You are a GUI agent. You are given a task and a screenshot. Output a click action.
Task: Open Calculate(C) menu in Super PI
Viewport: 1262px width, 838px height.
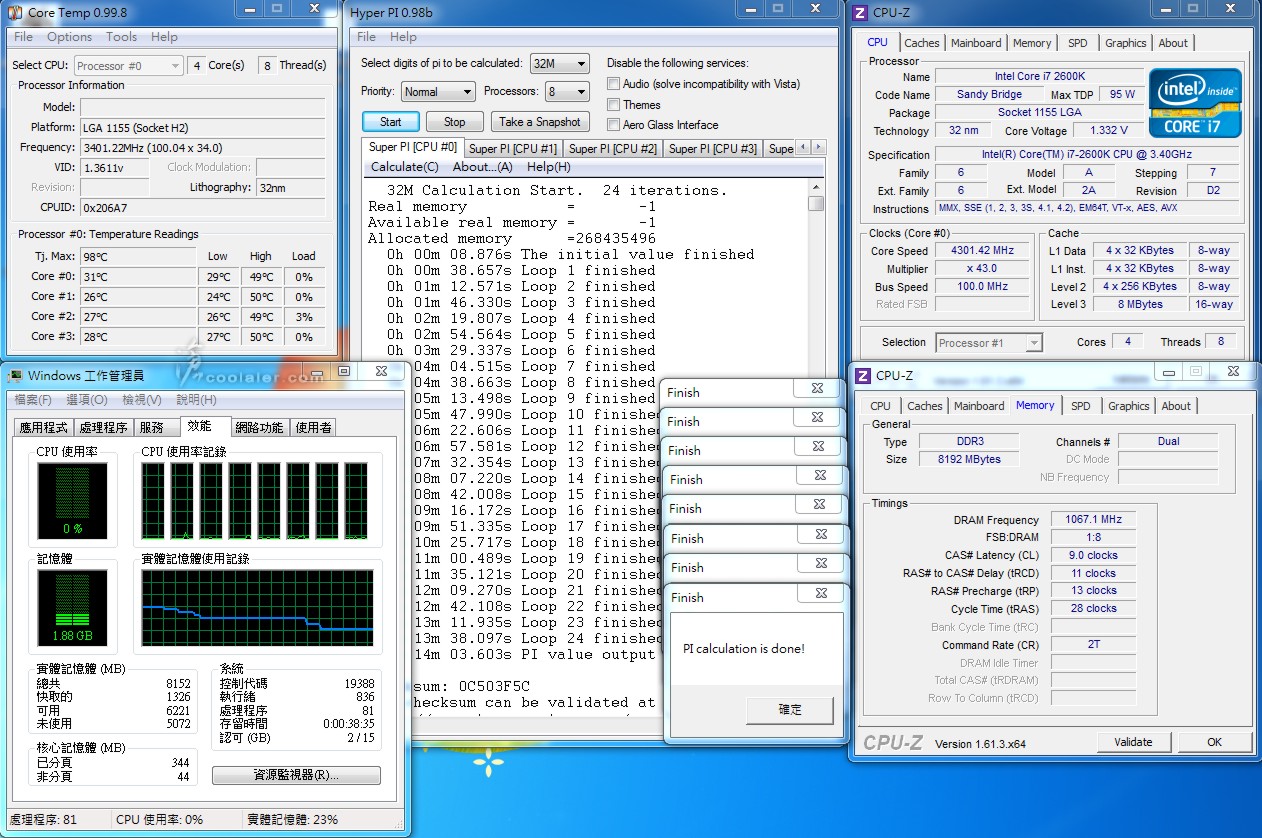point(405,167)
